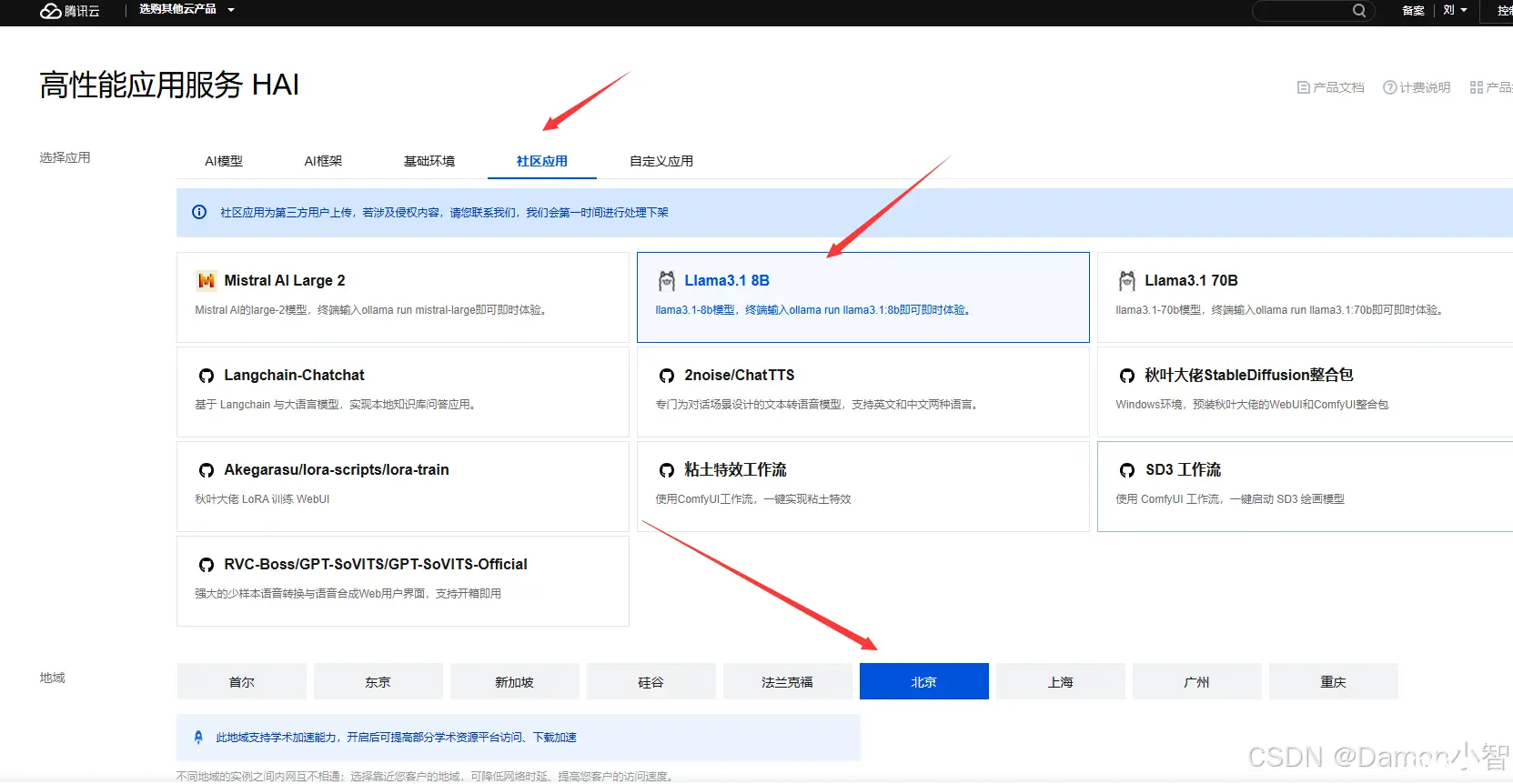This screenshot has width=1513, height=784.
Task: Click the 计费说明 question mark icon
Action: 1389,87
